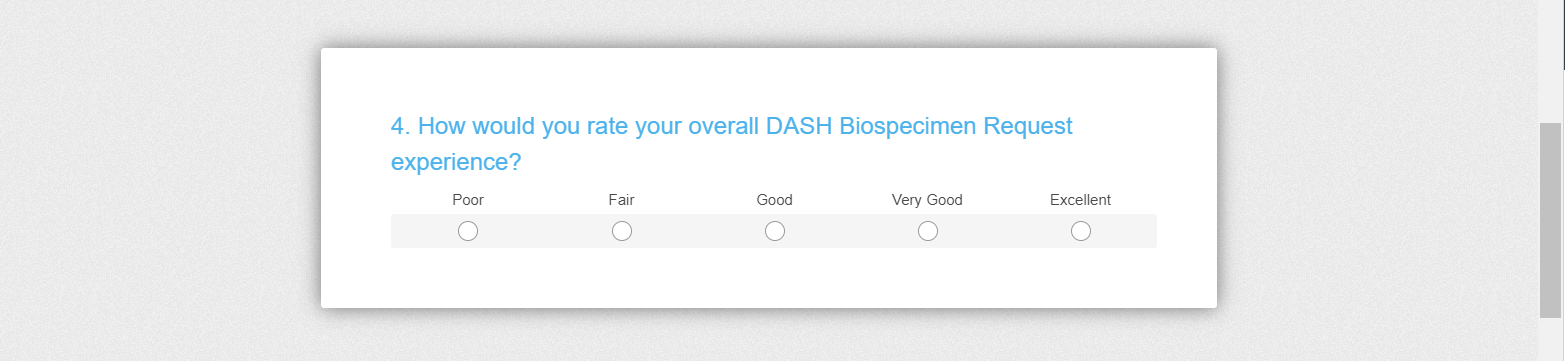Image resolution: width=1565 pixels, height=361 pixels.
Task: Mark the Good rating radio button
Action: 774,231
